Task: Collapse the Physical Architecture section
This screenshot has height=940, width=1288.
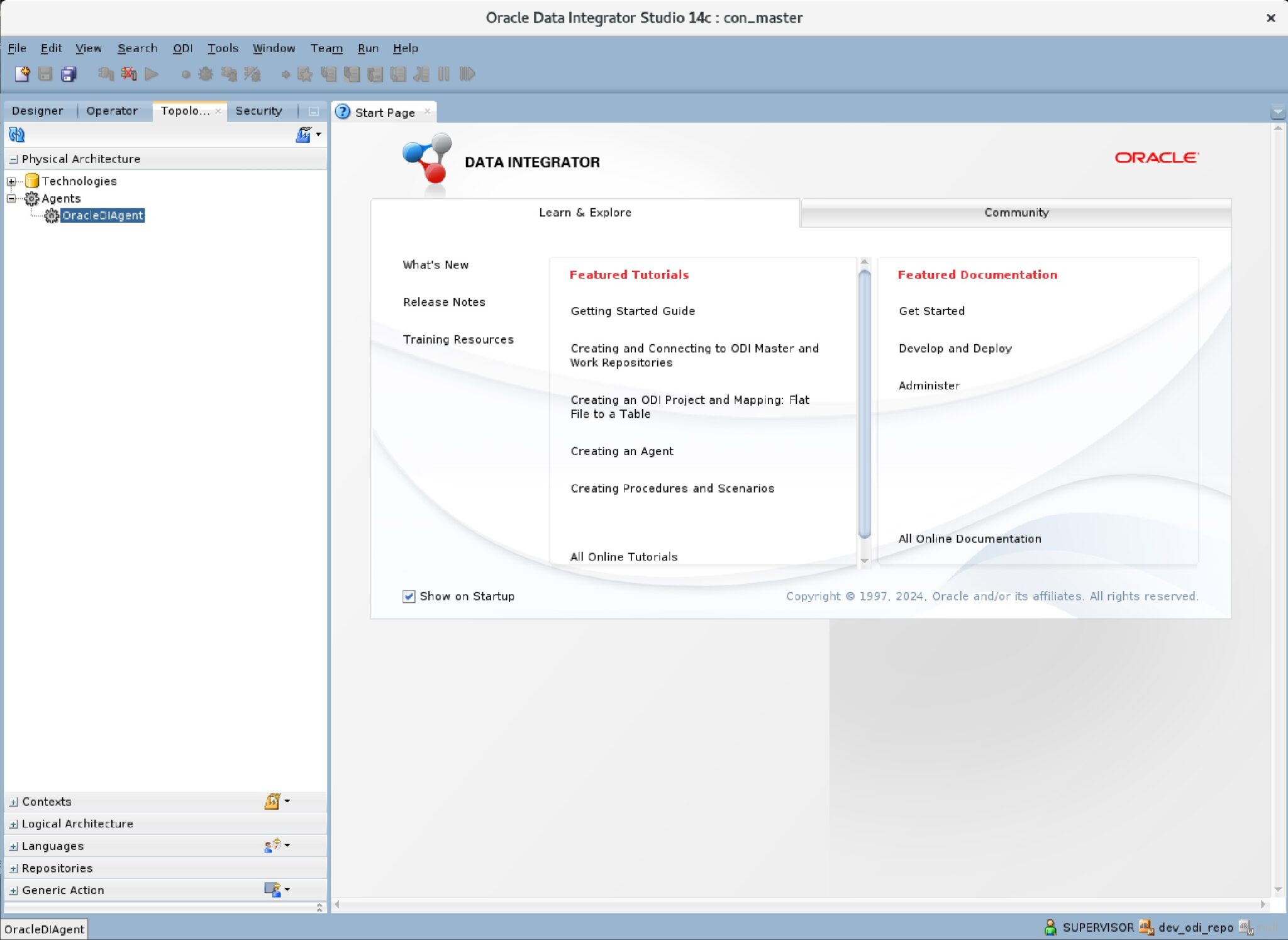Action: (x=13, y=159)
